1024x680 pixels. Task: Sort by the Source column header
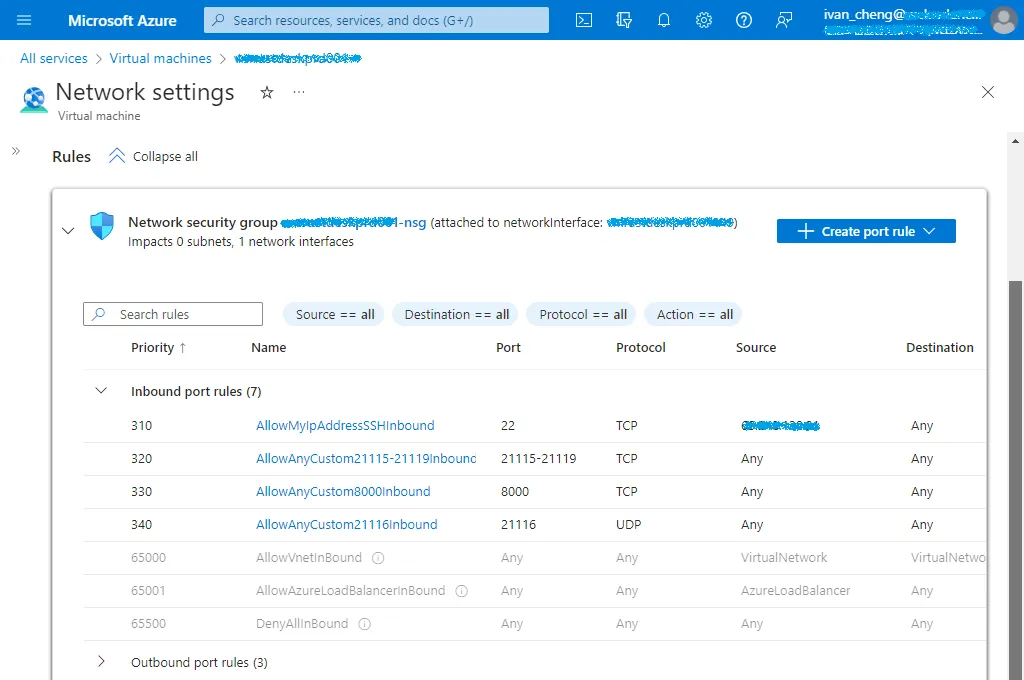(x=756, y=348)
